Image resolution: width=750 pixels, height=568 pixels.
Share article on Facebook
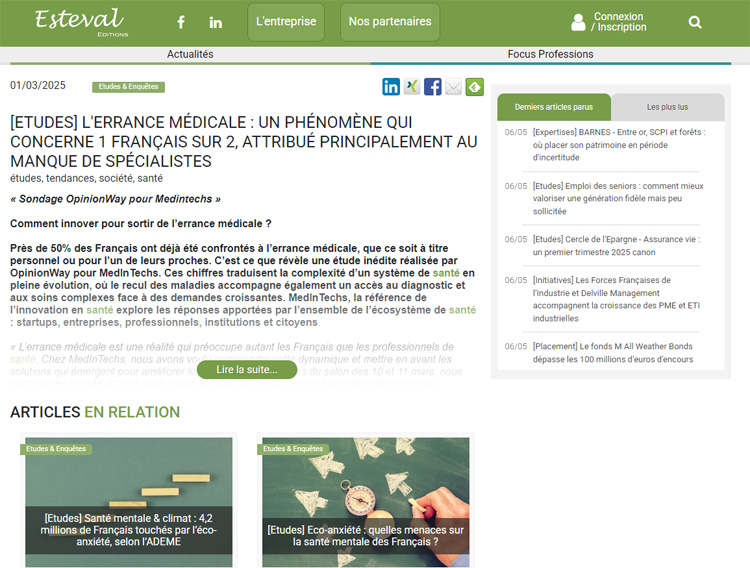433,87
